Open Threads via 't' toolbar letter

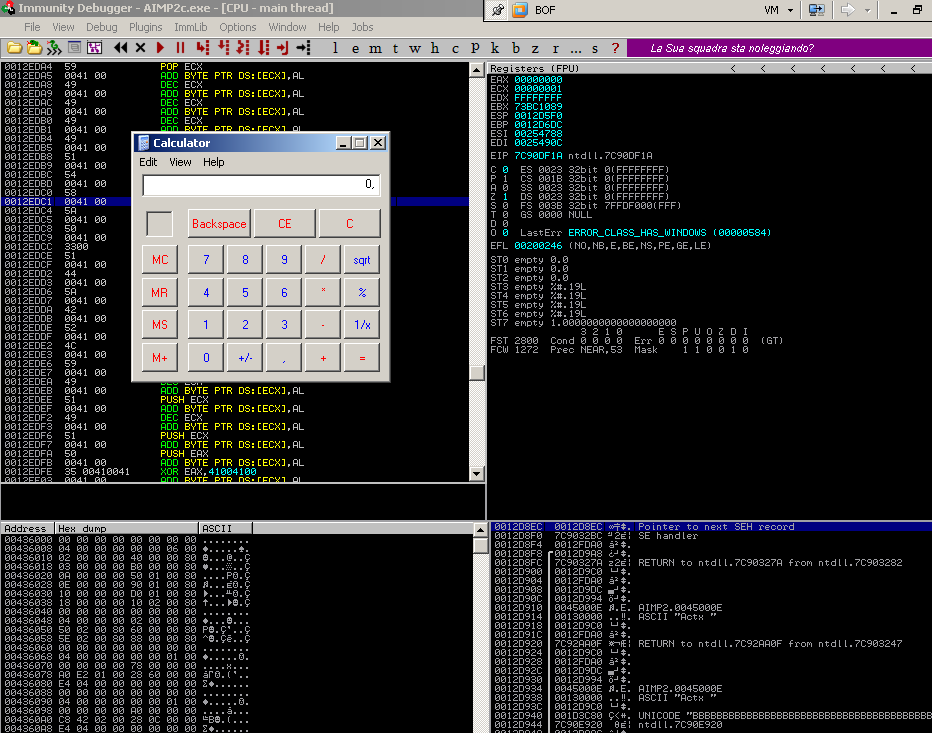click(395, 48)
